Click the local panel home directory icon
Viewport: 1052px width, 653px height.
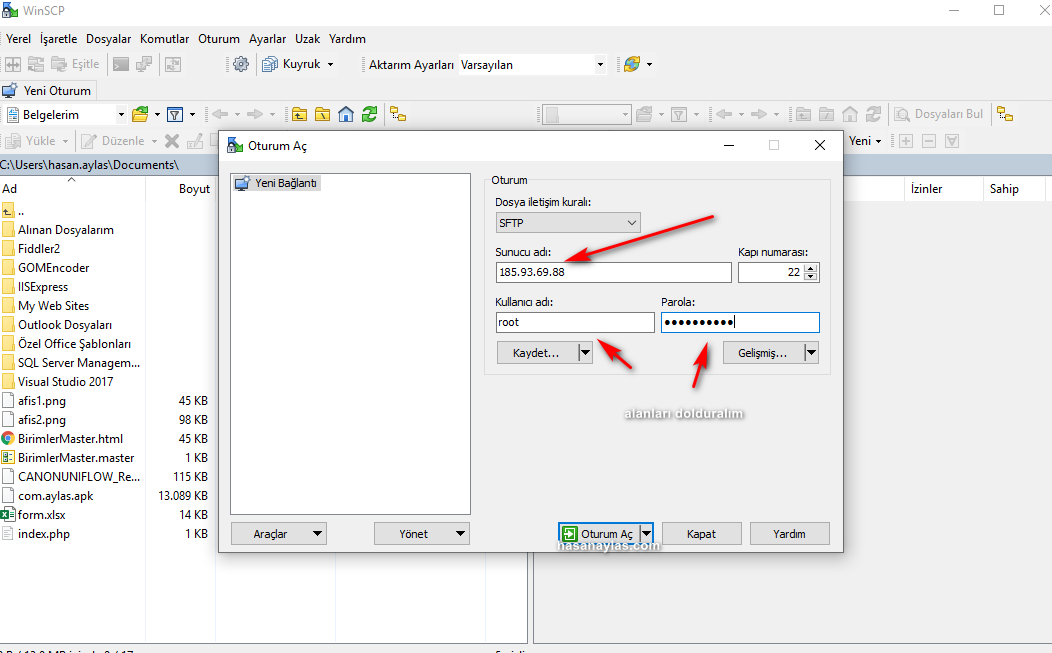point(346,115)
